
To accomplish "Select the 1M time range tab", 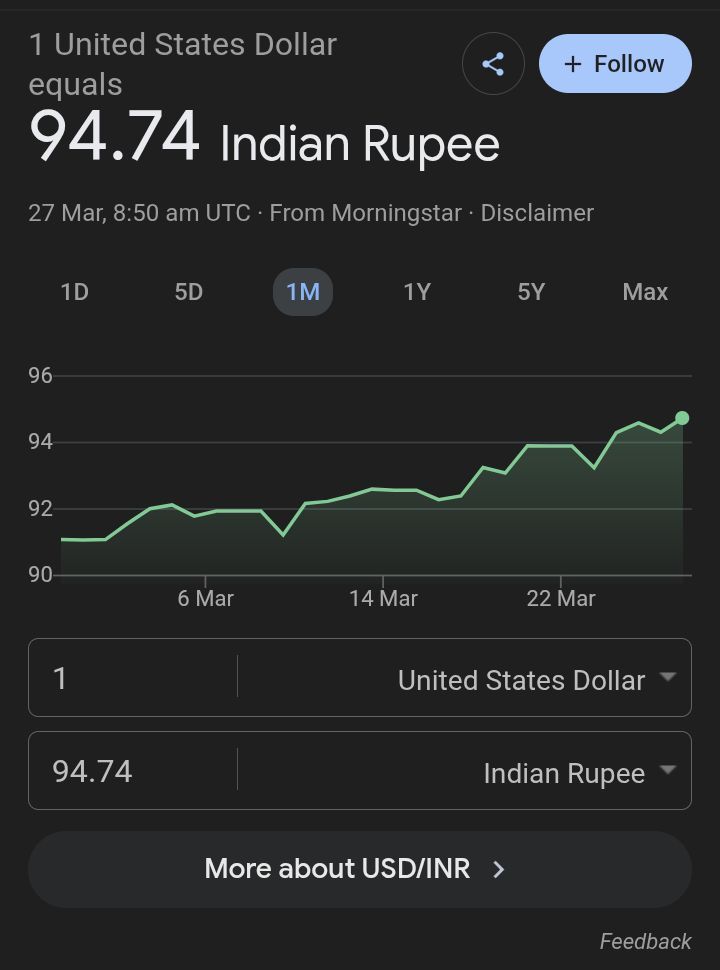I will click(303, 292).
